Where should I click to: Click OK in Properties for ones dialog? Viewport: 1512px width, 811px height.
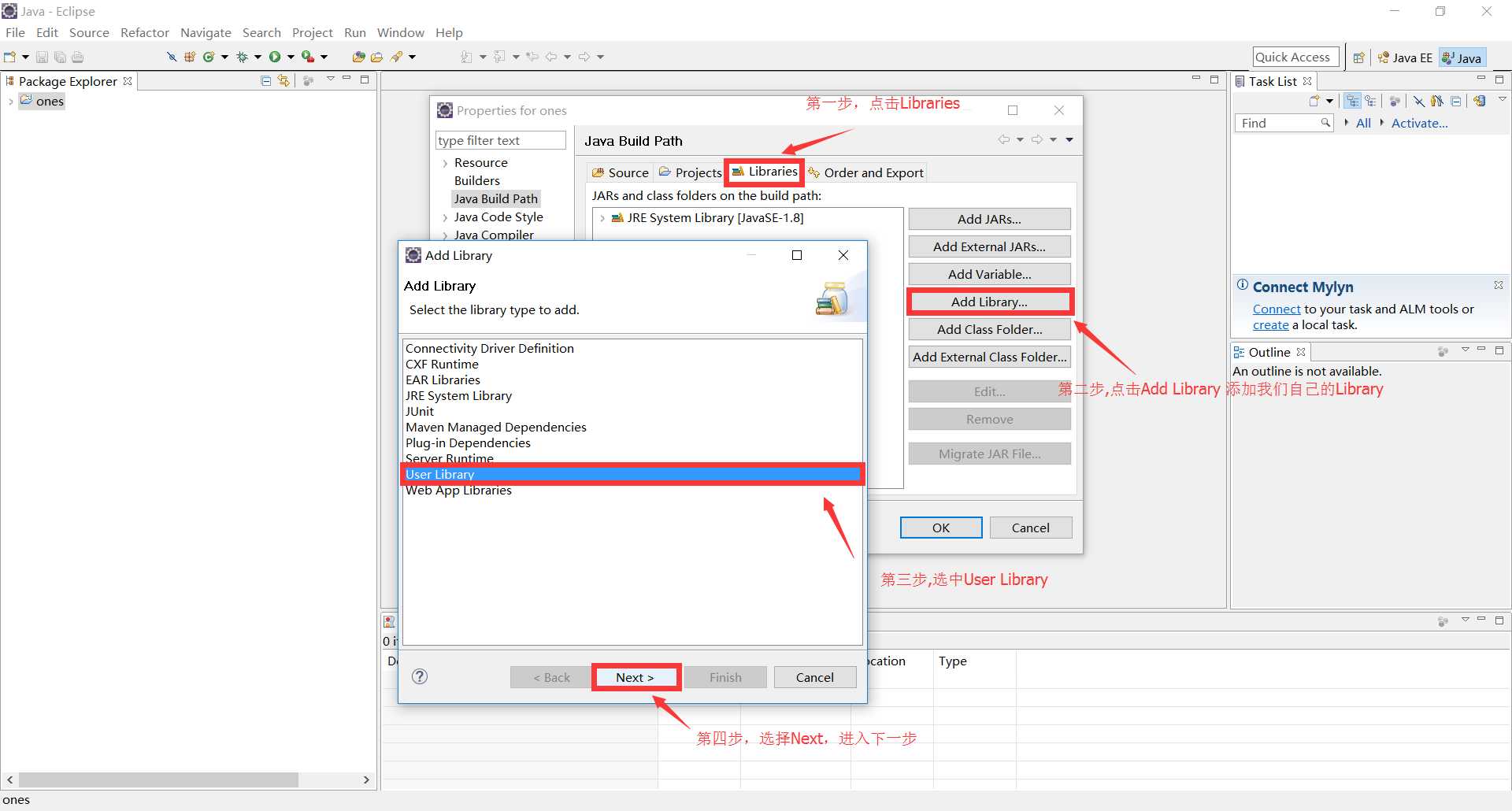point(941,528)
